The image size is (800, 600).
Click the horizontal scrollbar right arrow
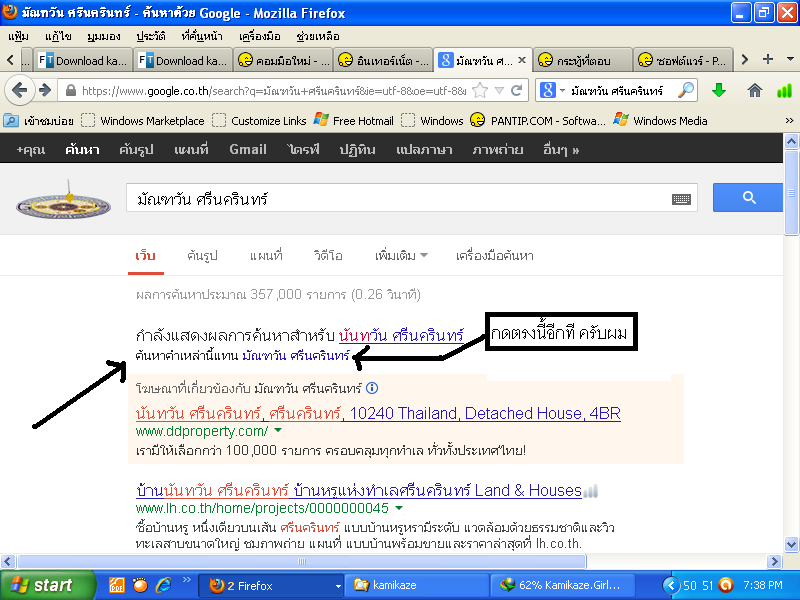click(x=774, y=562)
